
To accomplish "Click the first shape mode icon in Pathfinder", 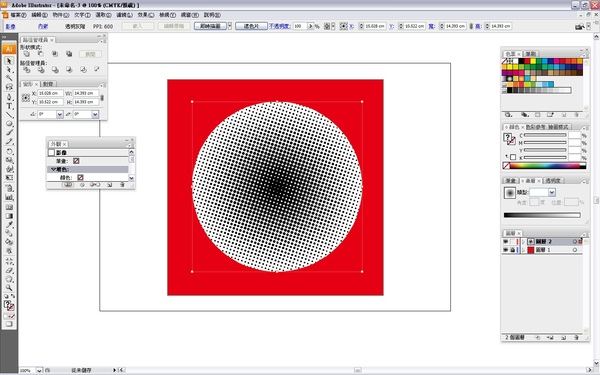I will pyautogui.click(x=26, y=54).
